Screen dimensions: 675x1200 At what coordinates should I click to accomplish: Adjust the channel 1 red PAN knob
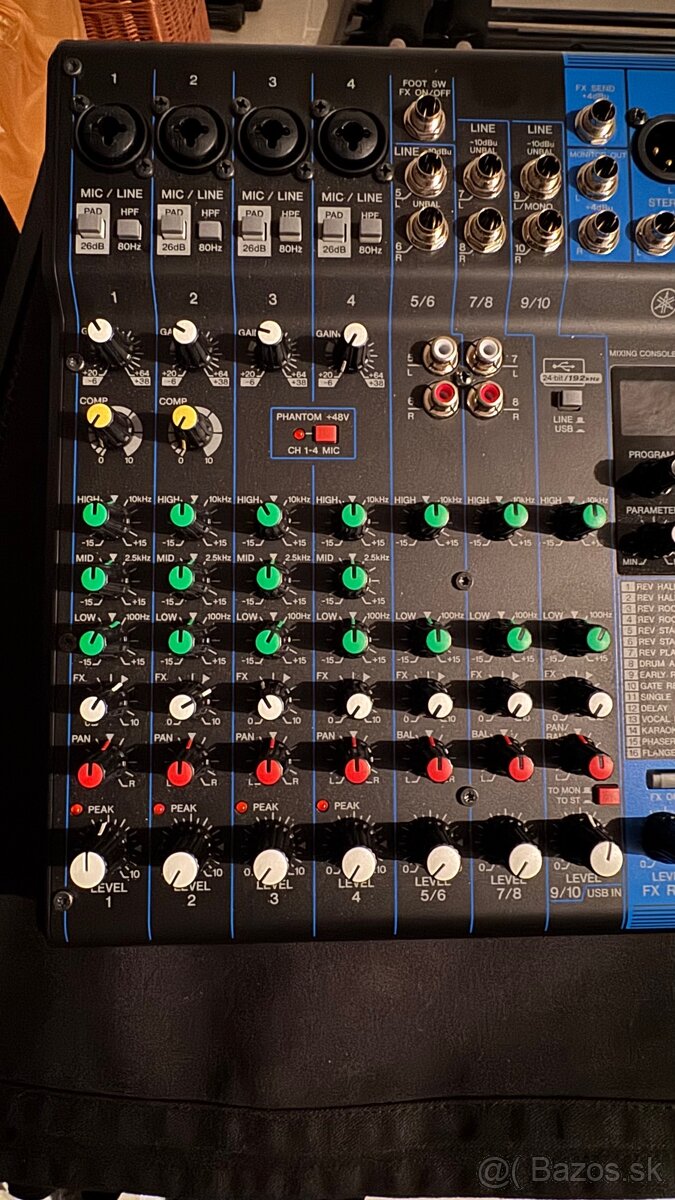pyautogui.click(x=91, y=775)
